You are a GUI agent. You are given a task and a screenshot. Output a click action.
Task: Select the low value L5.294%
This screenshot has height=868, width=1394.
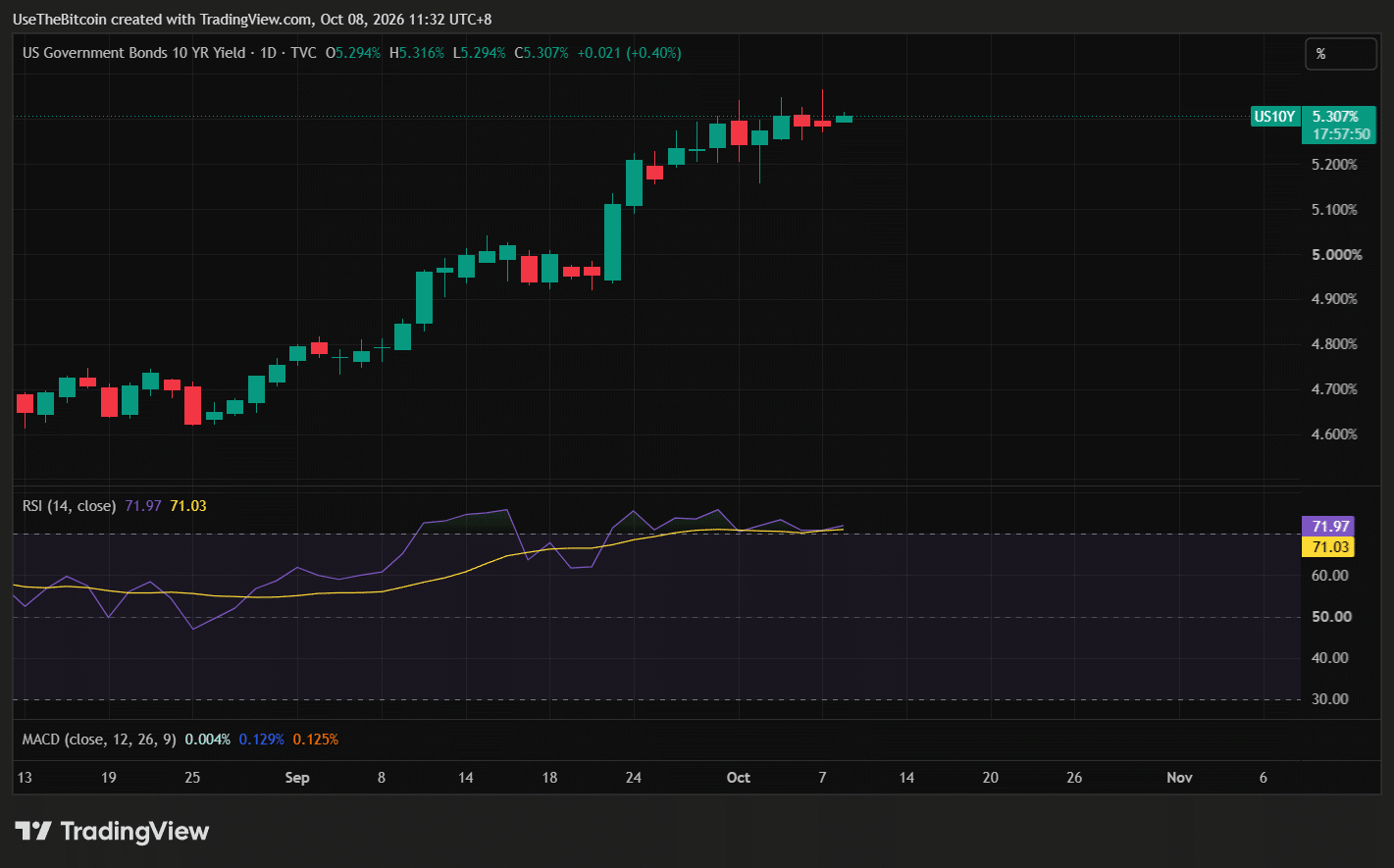479,53
